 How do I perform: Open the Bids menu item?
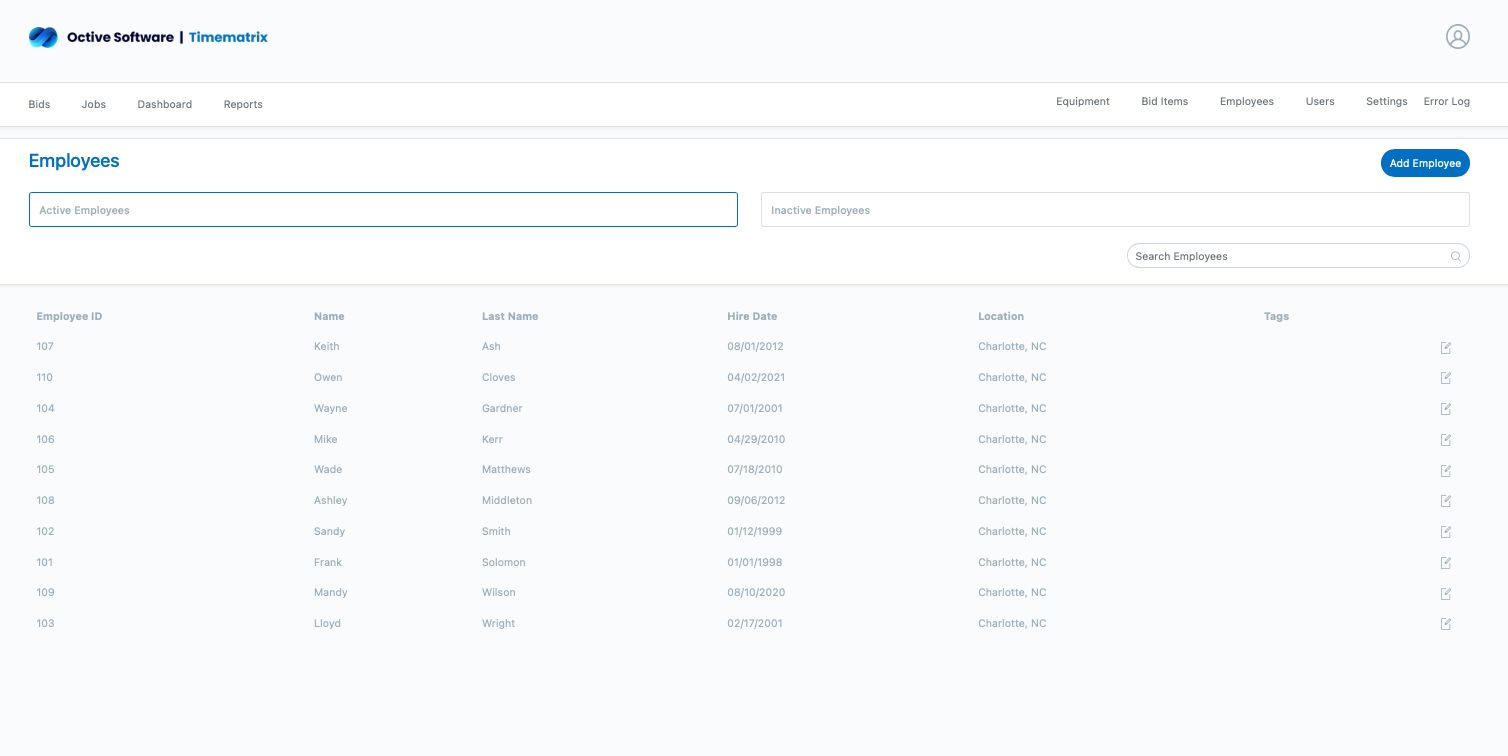39,104
